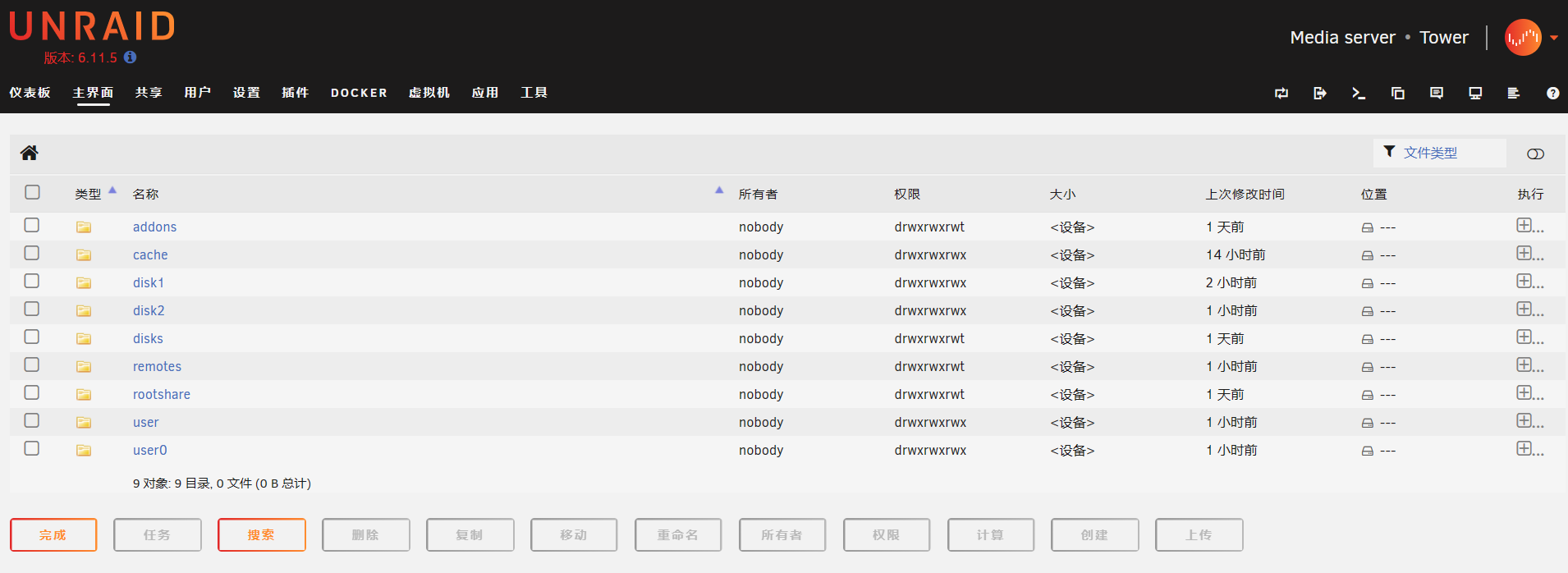The image size is (1568, 573).
Task: Click the help question mark icon
Action: tap(1552, 94)
